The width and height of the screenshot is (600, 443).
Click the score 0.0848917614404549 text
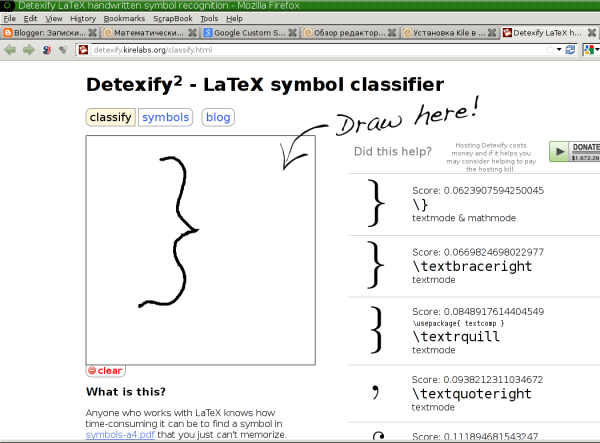coord(478,311)
